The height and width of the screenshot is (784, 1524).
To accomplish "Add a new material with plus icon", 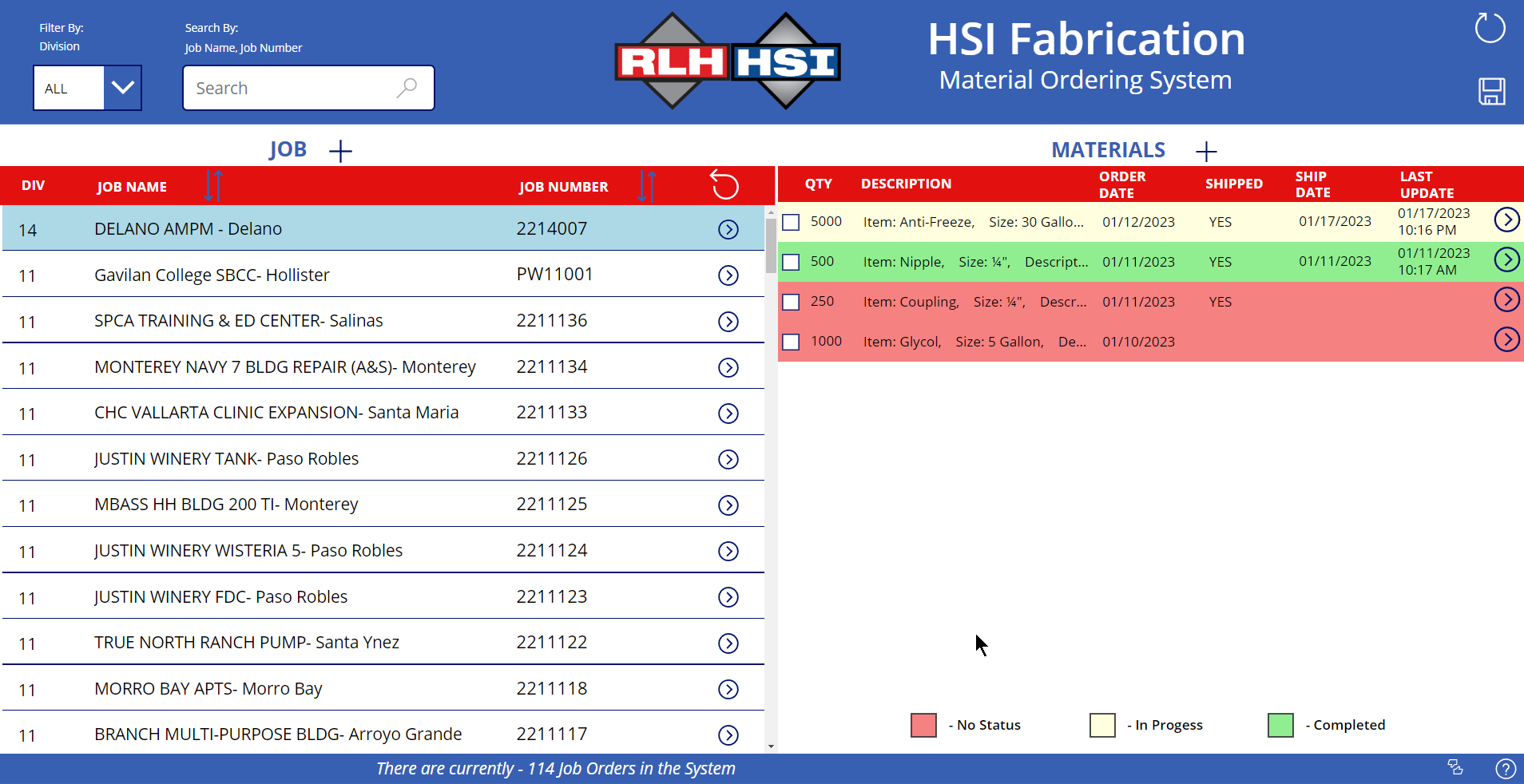I will pyautogui.click(x=1206, y=151).
